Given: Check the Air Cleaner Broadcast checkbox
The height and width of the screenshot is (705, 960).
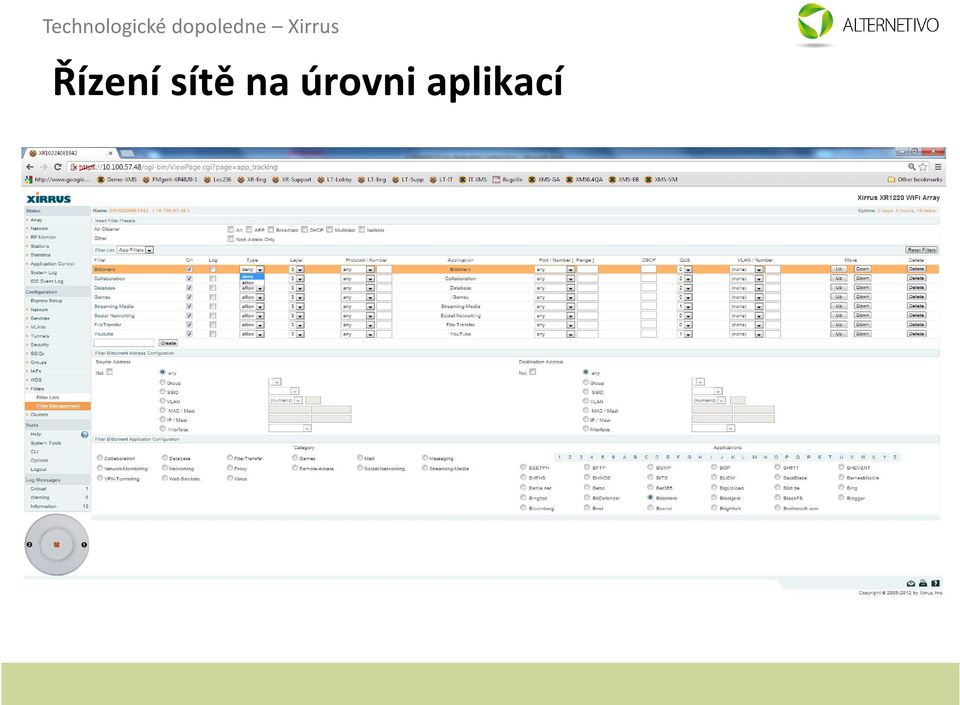Looking at the screenshot, I should point(271,230).
